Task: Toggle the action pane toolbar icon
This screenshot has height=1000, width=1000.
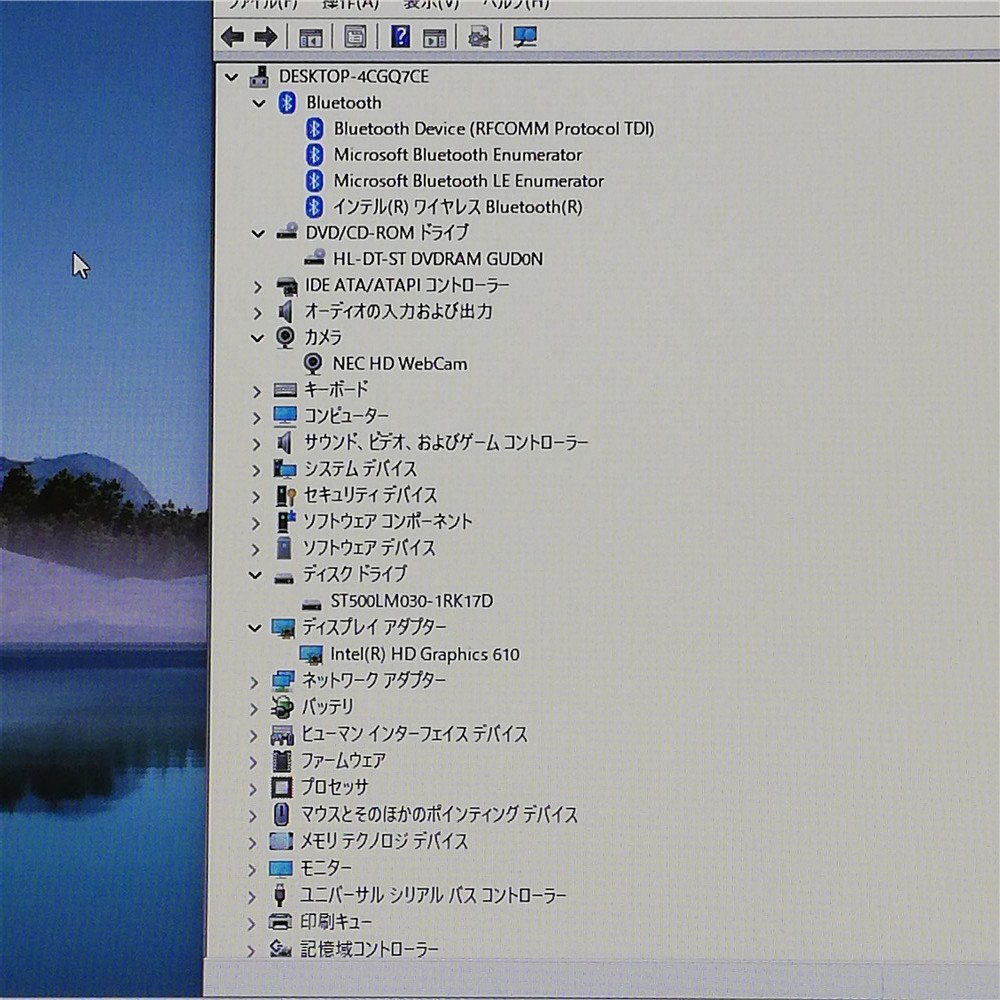Action: click(435, 38)
